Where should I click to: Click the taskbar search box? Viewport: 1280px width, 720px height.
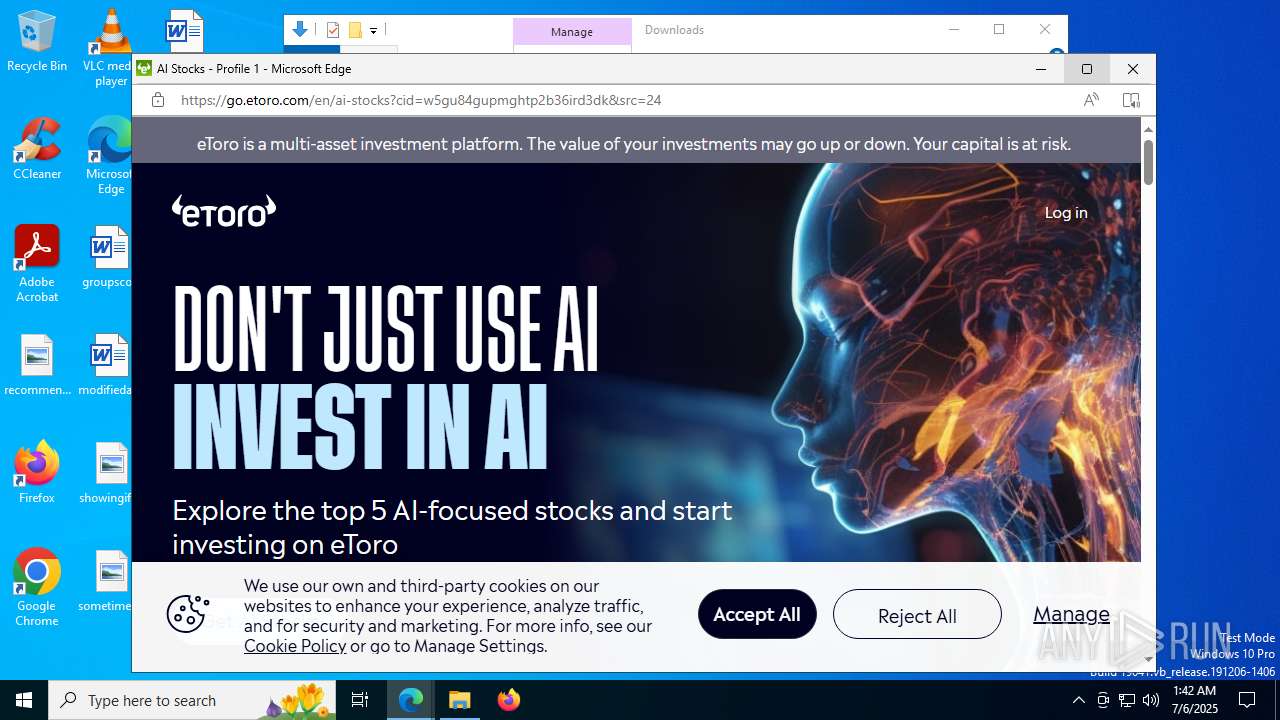coord(192,700)
